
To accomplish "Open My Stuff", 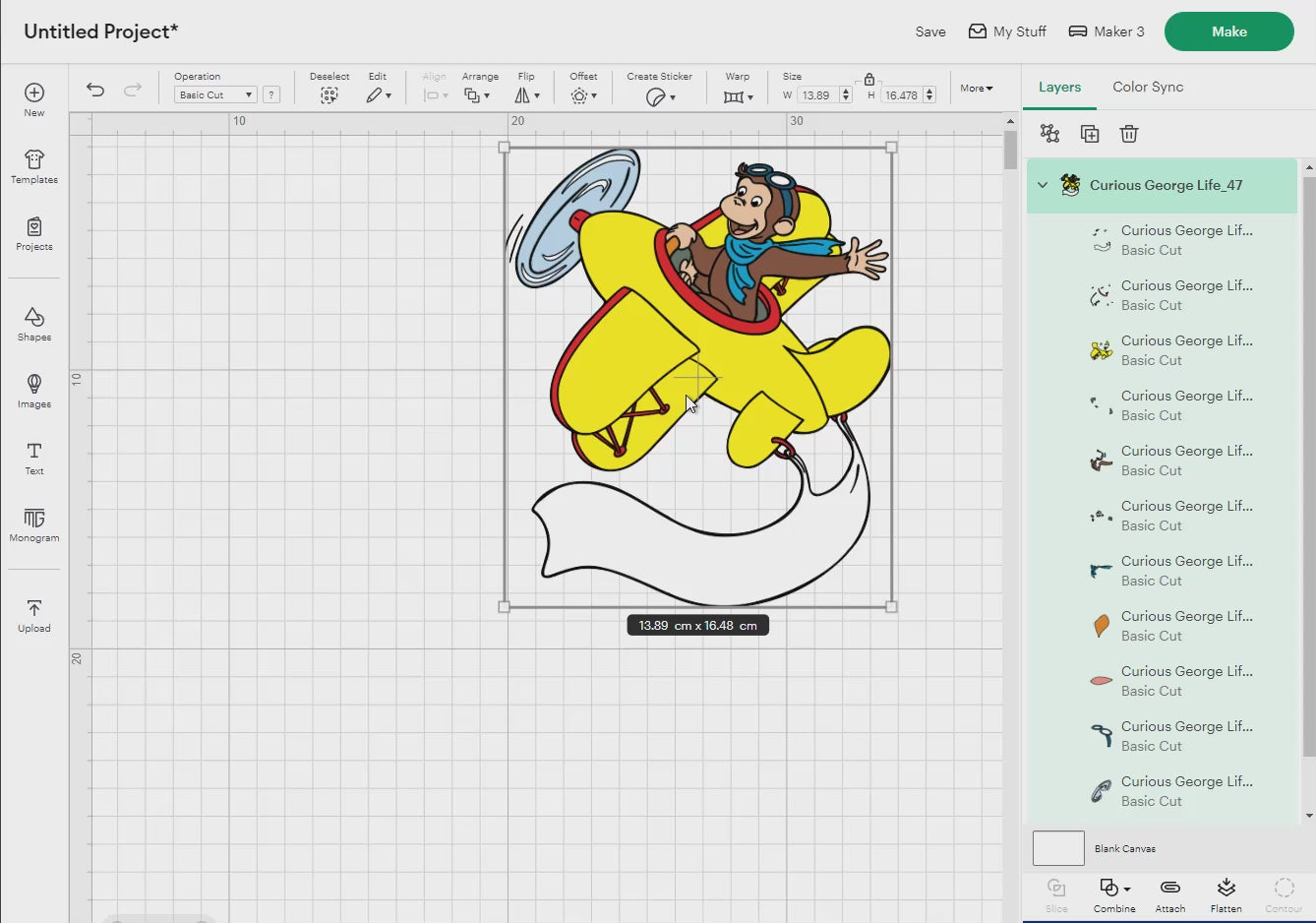I will pyautogui.click(x=1007, y=31).
